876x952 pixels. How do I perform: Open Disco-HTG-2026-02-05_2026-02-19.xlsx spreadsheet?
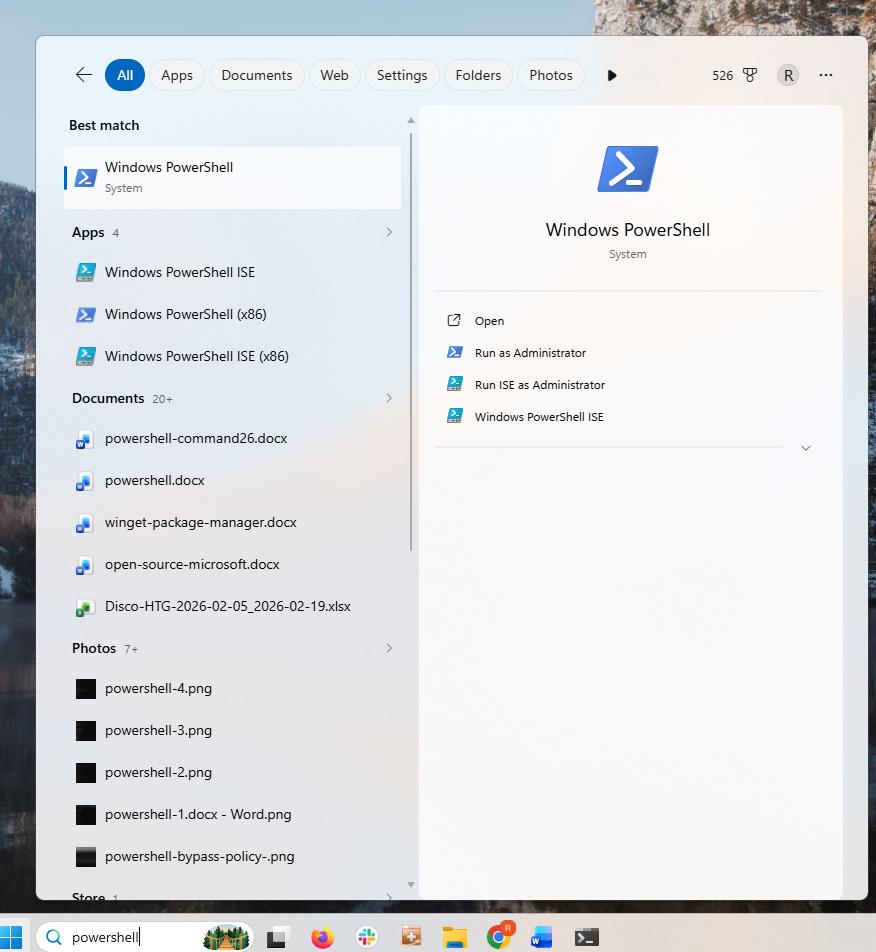[233, 606]
